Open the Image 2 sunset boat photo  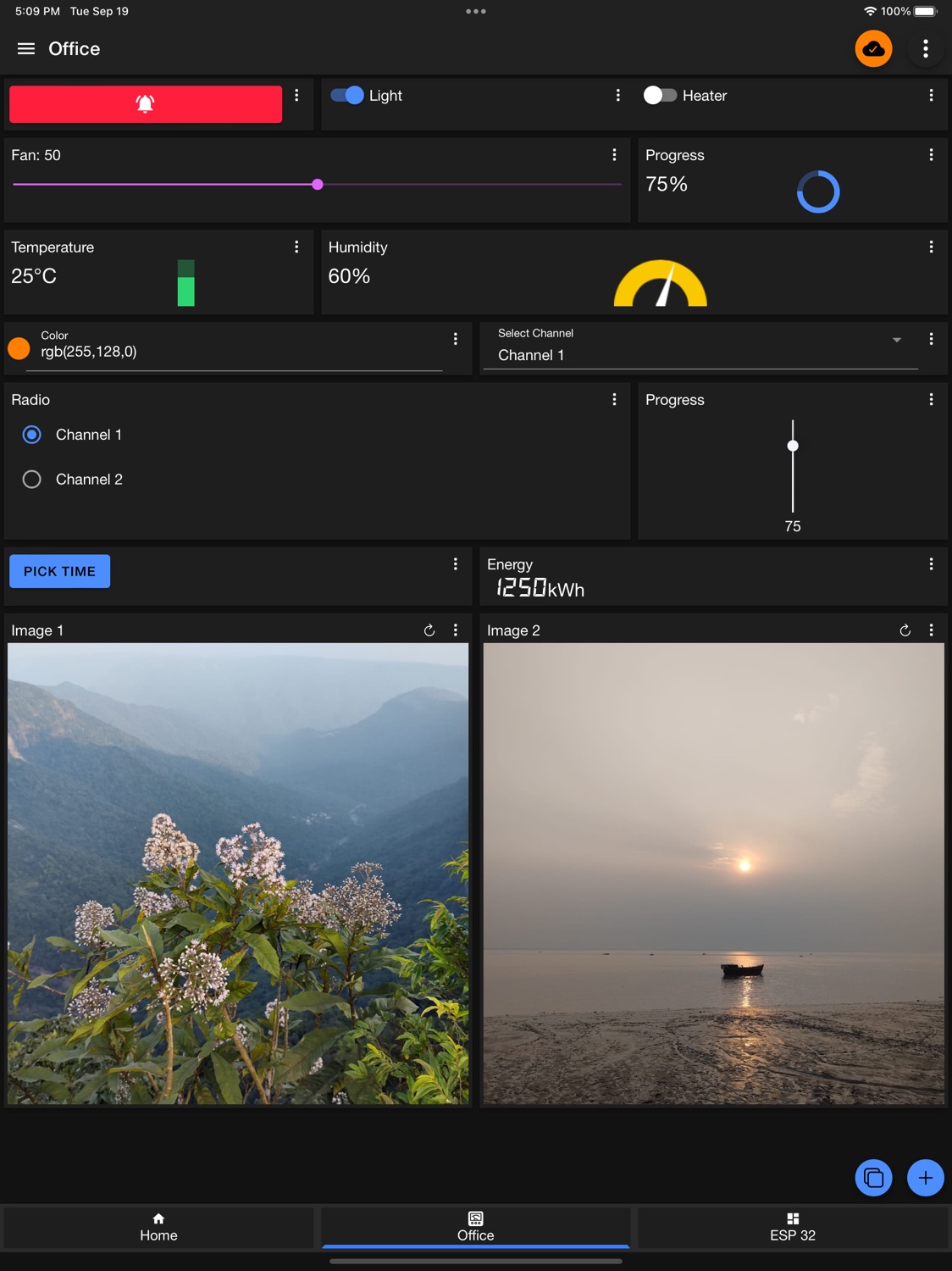click(714, 874)
